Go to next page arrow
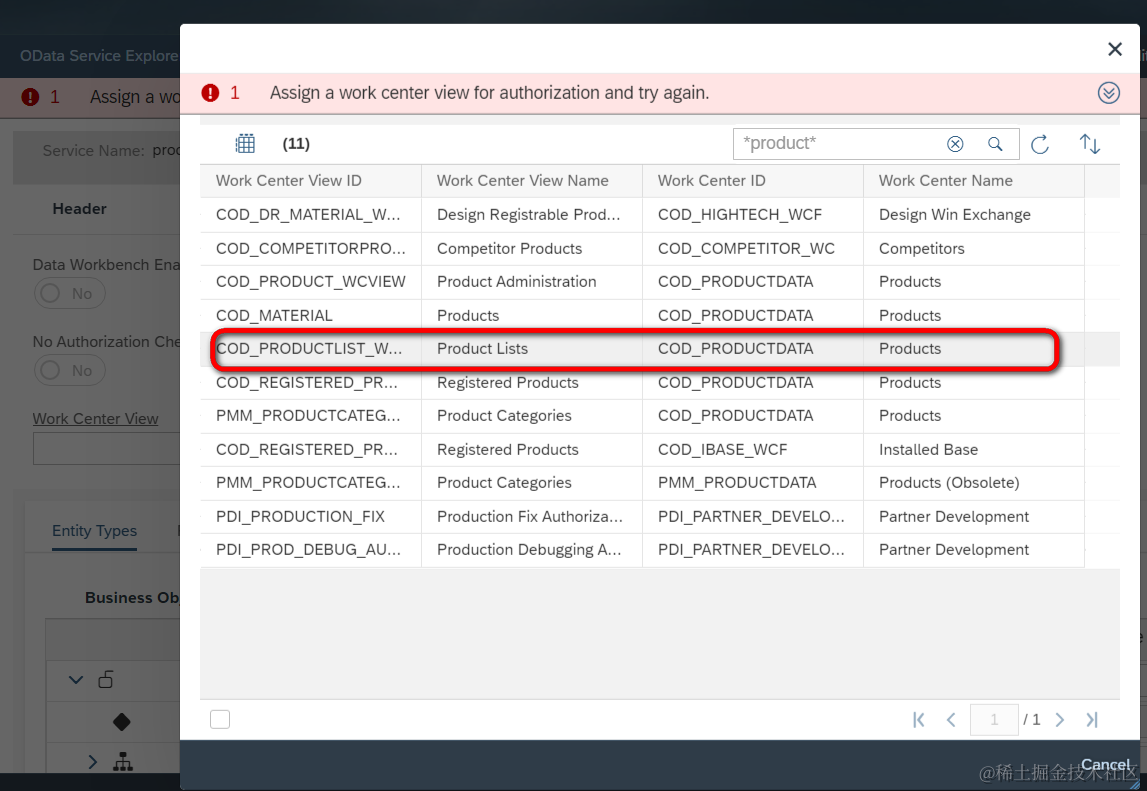The image size is (1147, 791). [x=1059, y=720]
